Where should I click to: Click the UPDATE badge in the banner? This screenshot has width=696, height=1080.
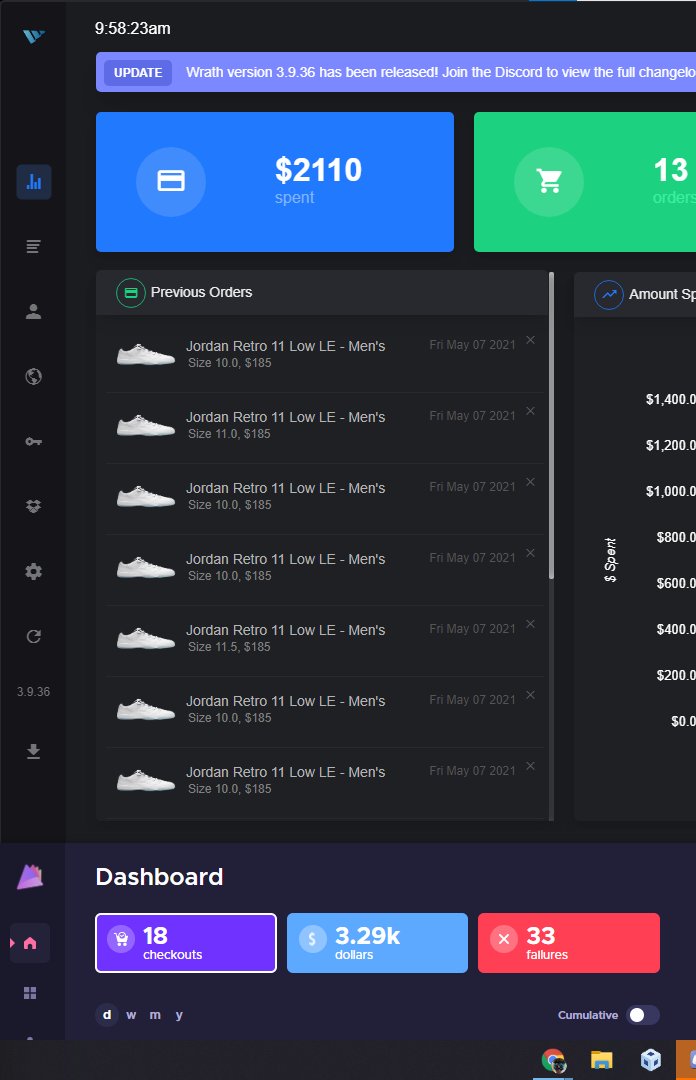pos(138,72)
